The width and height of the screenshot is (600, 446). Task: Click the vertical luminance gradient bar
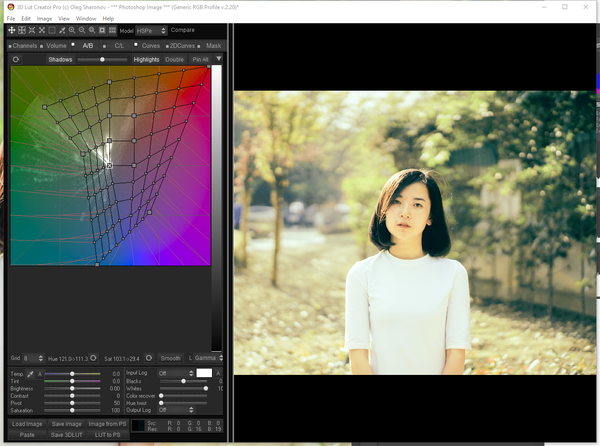pyautogui.click(x=217, y=208)
